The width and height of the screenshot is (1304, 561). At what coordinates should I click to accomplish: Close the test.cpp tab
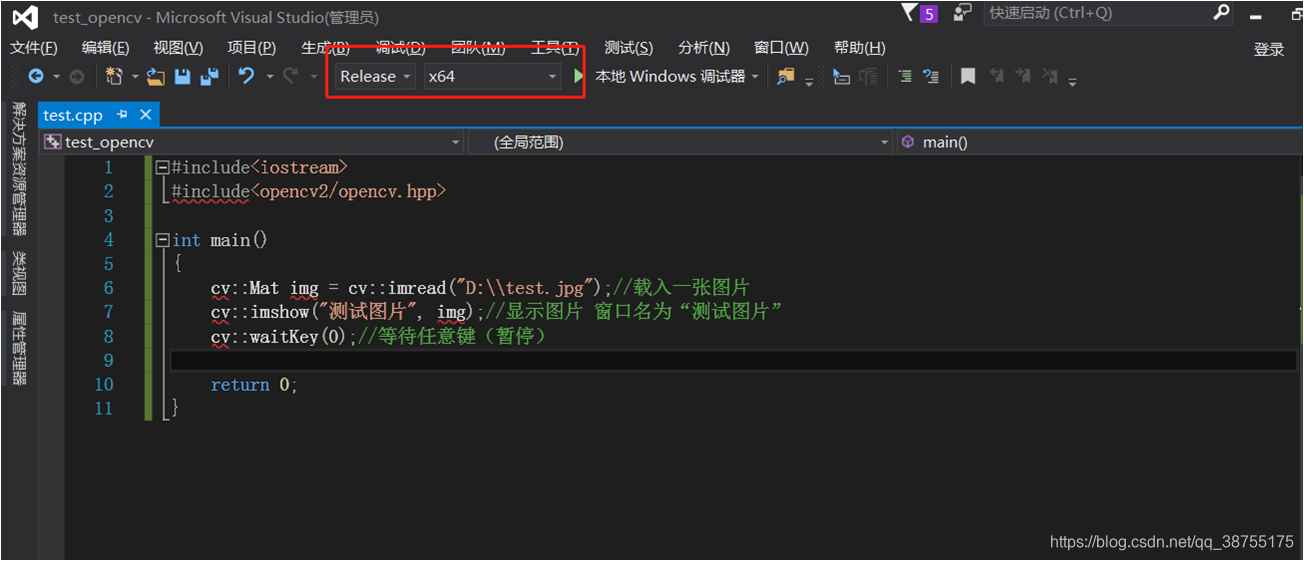click(x=145, y=115)
